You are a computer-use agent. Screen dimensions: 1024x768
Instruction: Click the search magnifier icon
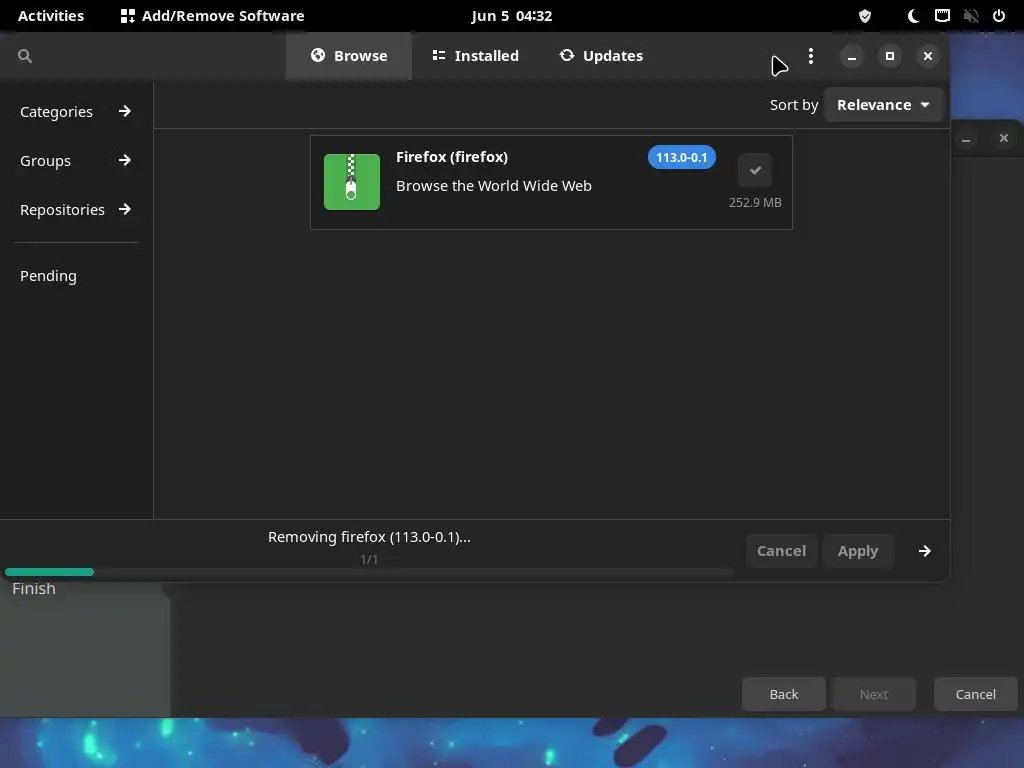pos(25,56)
